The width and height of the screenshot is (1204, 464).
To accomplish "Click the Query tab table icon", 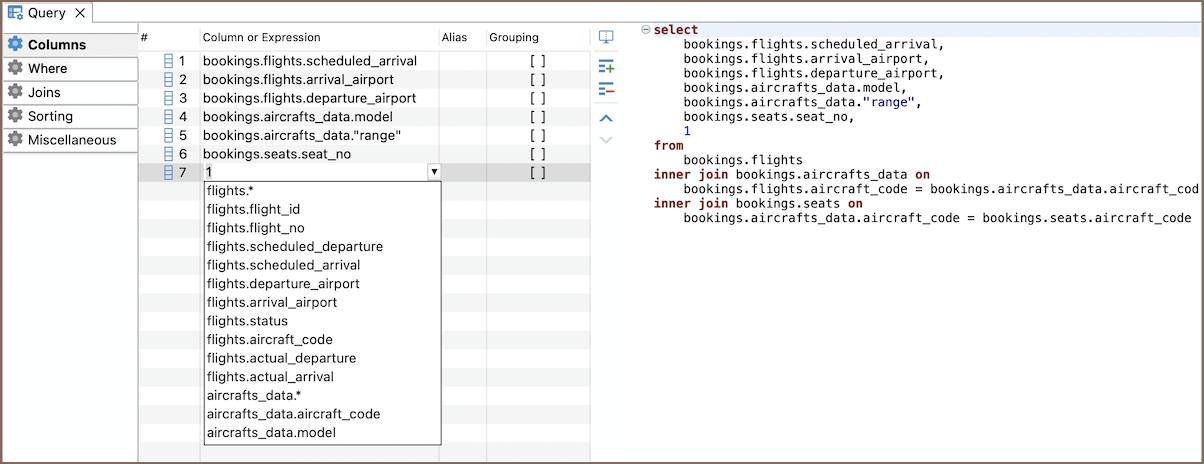I will [x=16, y=13].
